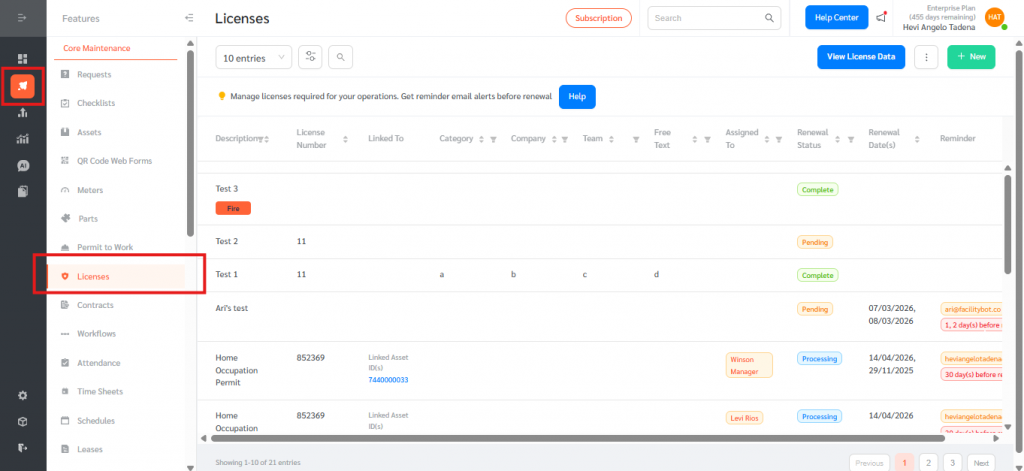The height and width of the screenshot is (471, 1024).
Task: Toggle sort on License Number column
Action: (x=346, y=139)
